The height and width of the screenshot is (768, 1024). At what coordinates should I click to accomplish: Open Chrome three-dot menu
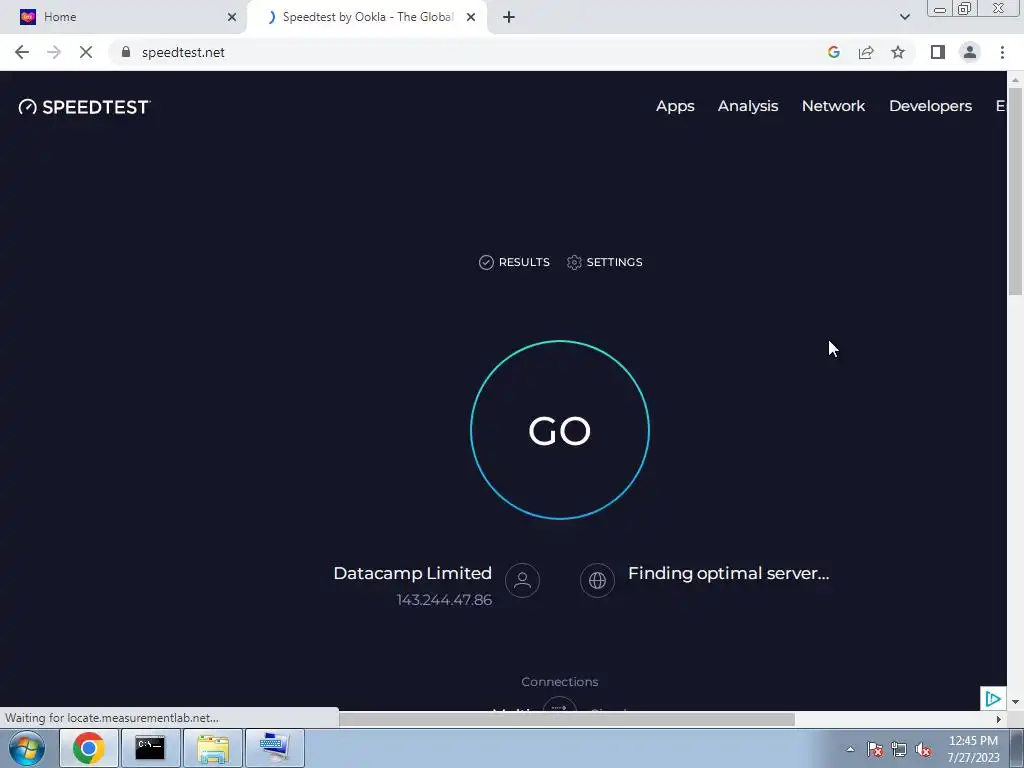tap(1002, 52)
